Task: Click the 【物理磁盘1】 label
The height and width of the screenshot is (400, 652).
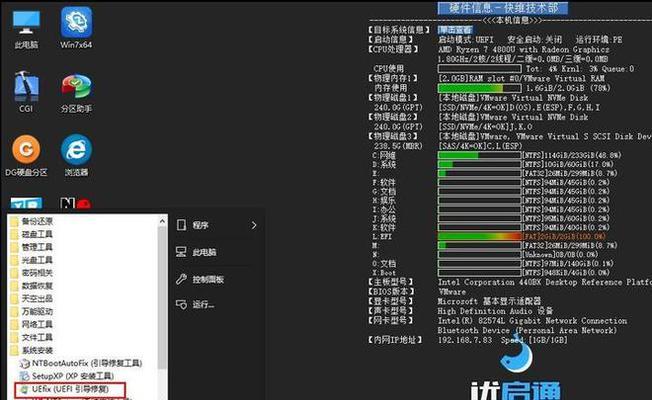Action: click(x=393, y=98)
